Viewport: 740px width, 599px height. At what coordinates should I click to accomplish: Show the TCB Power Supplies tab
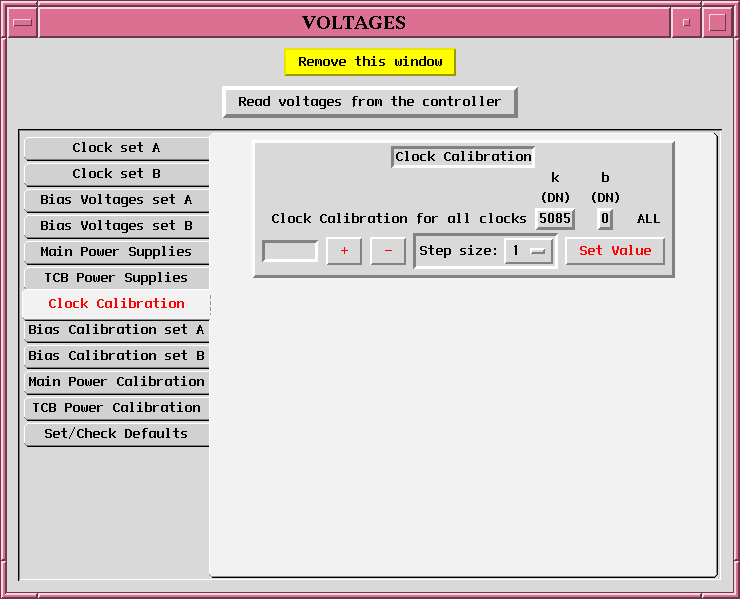coord(117,278)
